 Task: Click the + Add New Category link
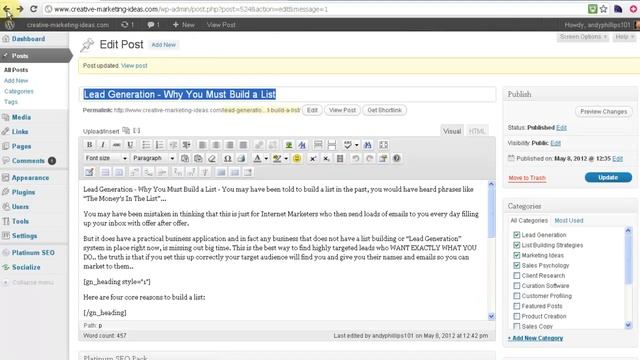(x=536, y=338)
